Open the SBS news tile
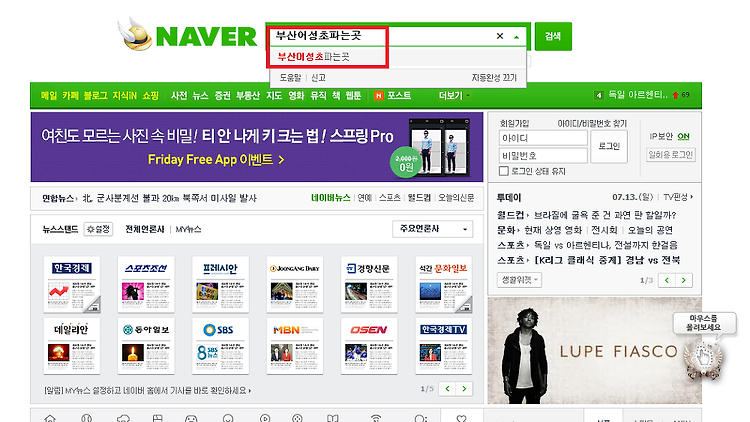 [220, 346]
